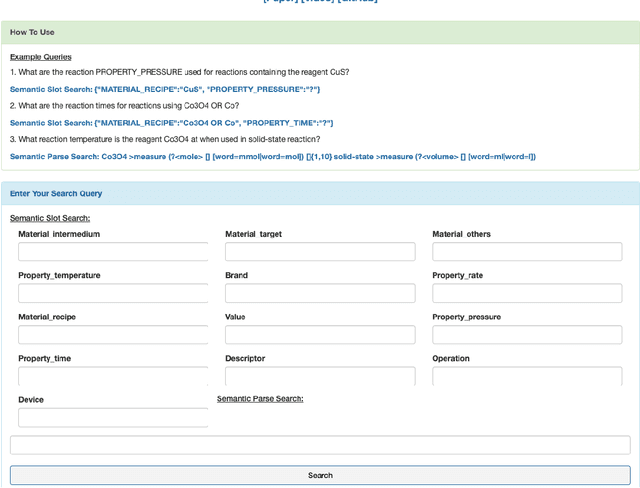Screen dimensions: 640x488
Task: Select the Co3O4 OR Co PROPERTY_TIME example
Action: 172,123
